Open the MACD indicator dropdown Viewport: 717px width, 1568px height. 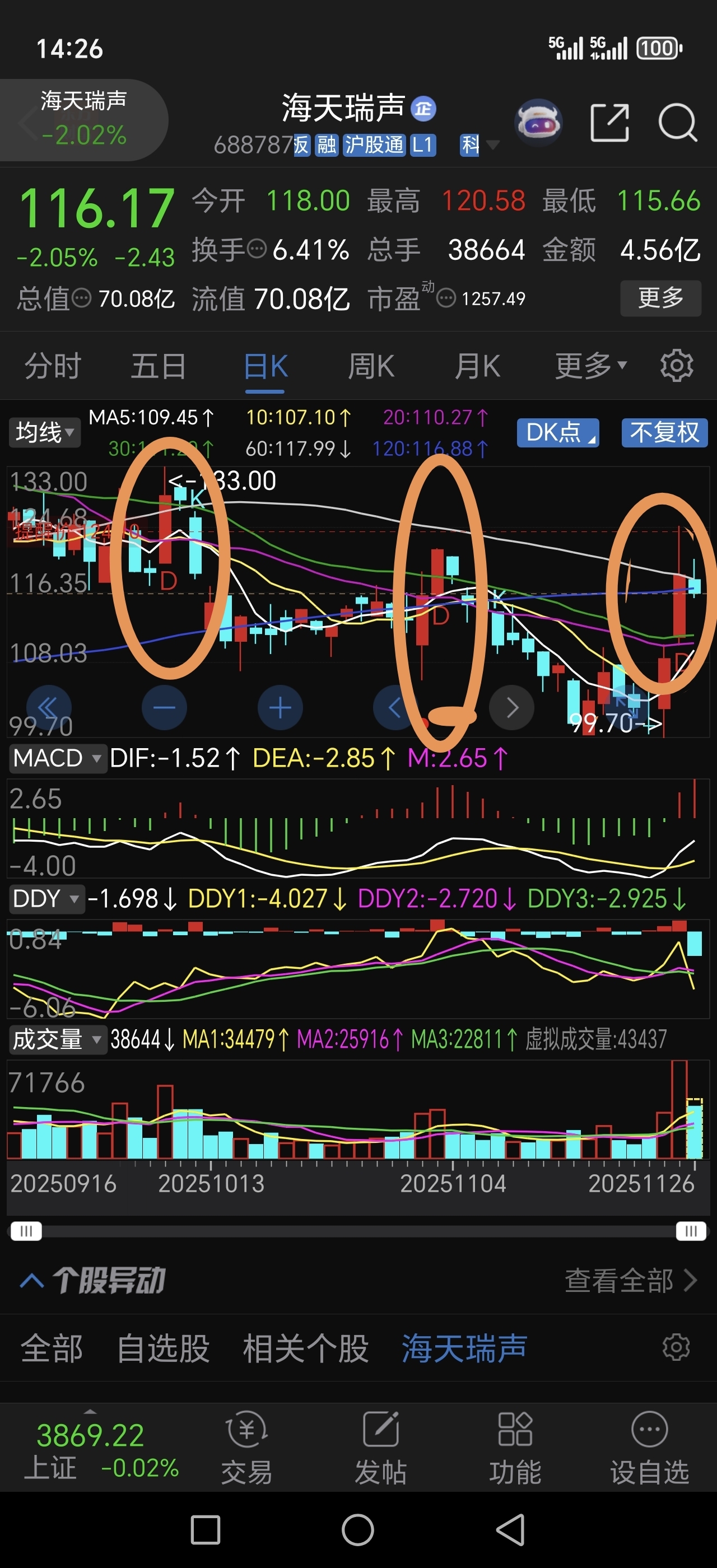click(x=57, y=758)
